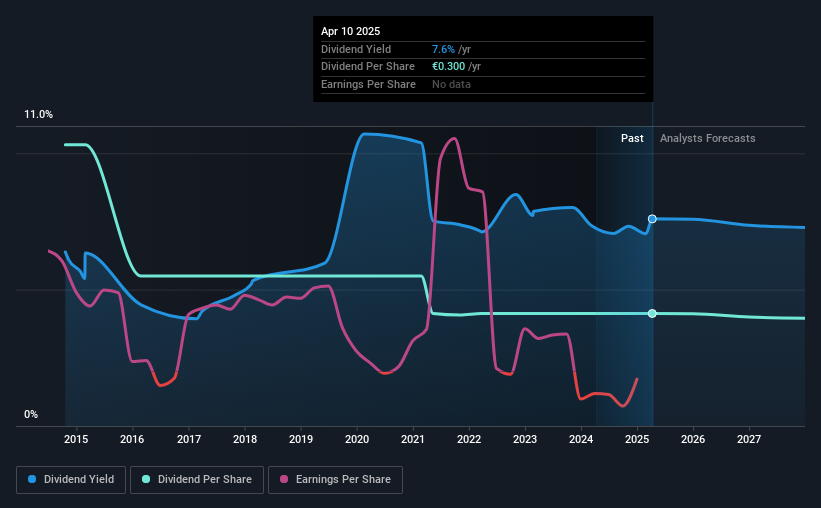This screenshot has height=508, width=821.
Task: Click the blue Dividend Yield legend dot
Action: [x=32, y=479]
